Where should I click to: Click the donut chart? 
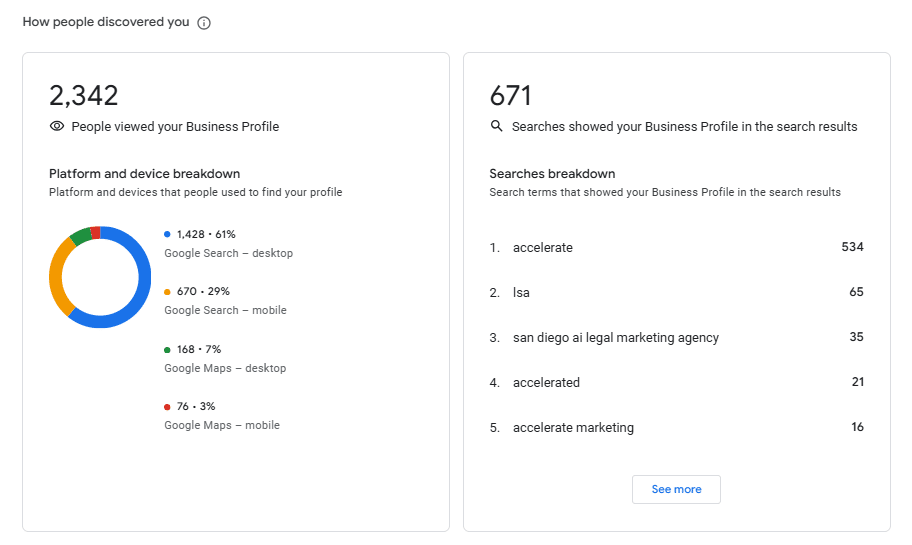100,277
